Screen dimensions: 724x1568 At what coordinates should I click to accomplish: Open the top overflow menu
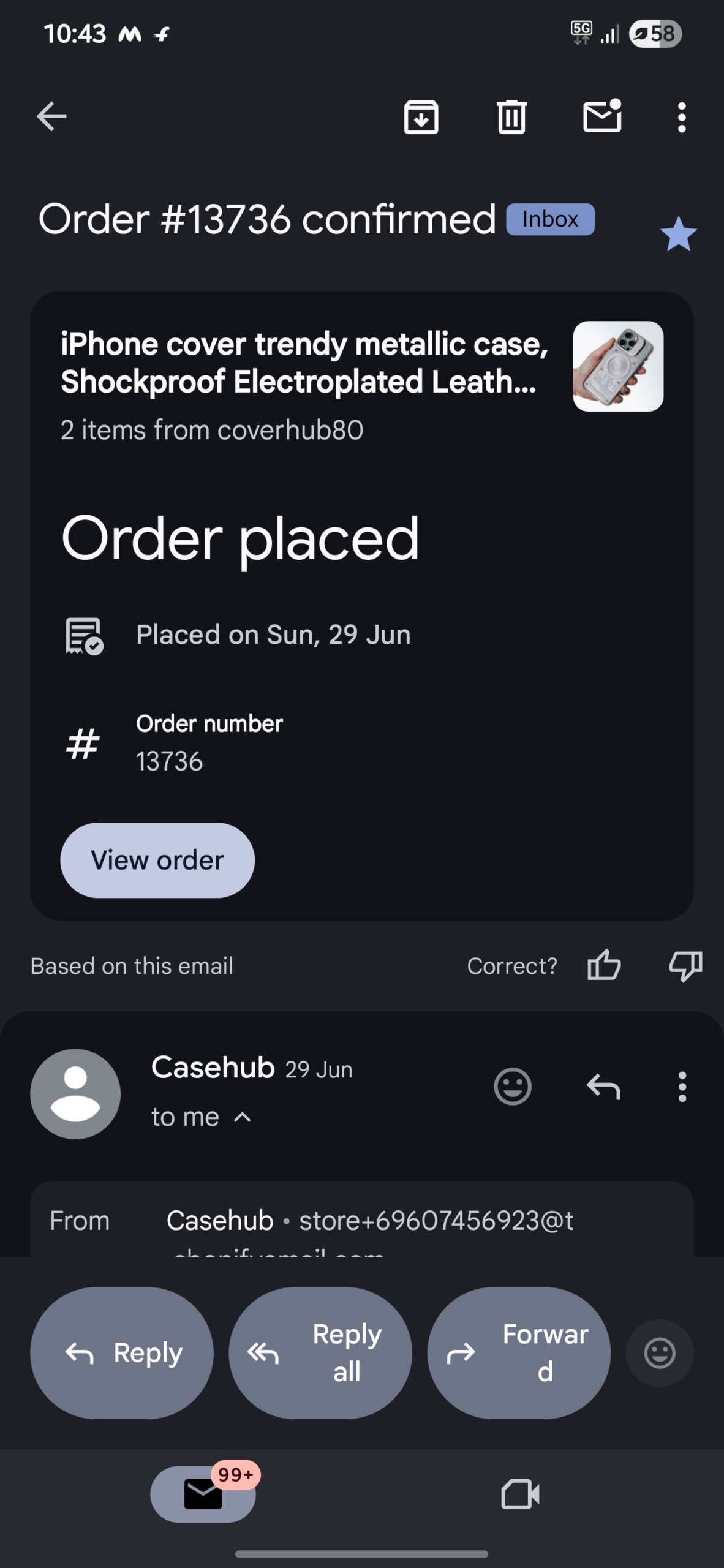pyautogui.click(x=681, y=116)
